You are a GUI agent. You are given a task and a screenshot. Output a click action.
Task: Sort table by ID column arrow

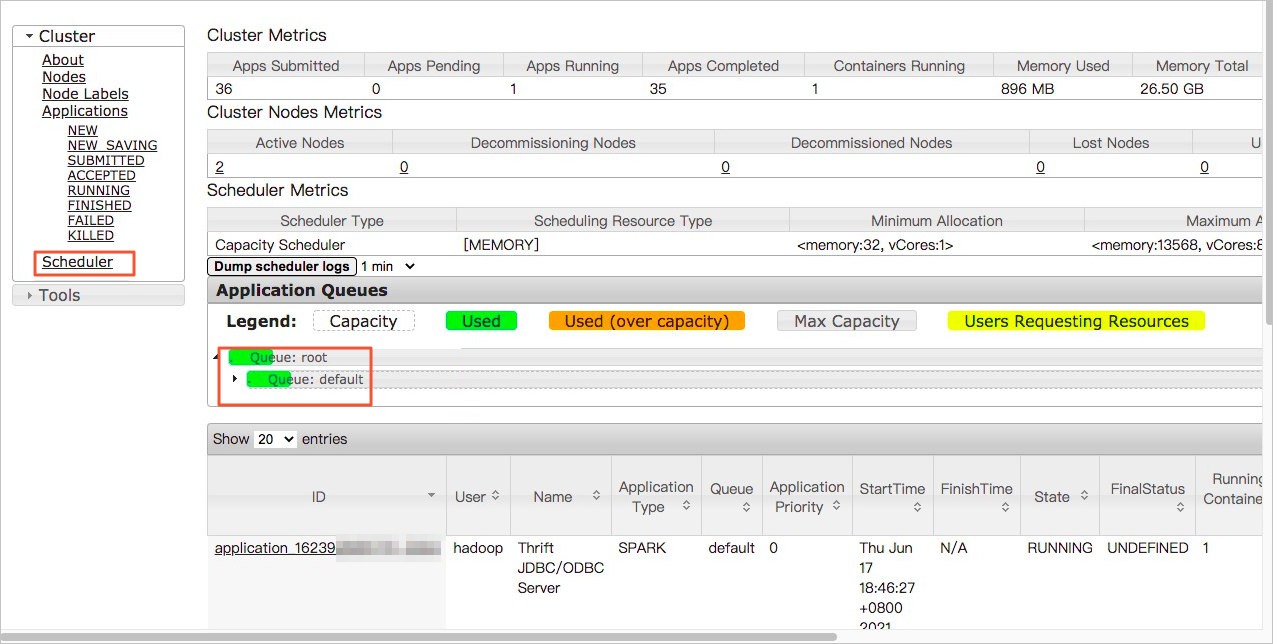[431, 496]
